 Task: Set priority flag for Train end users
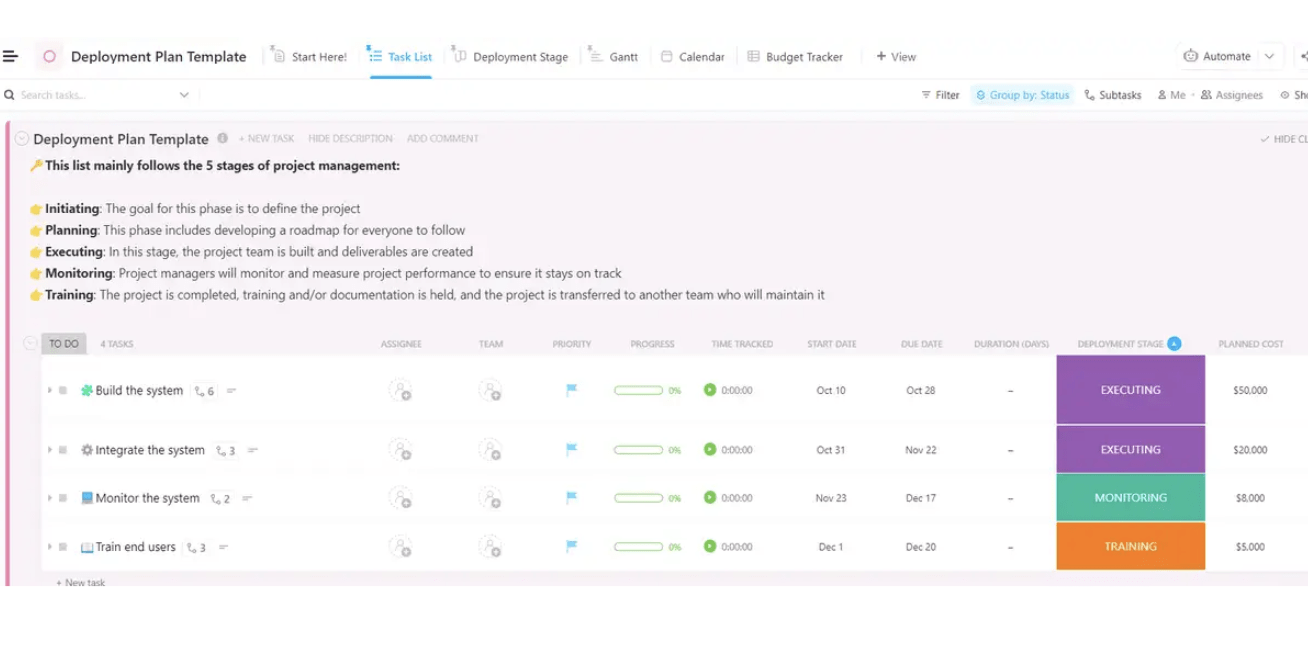pos(571,547)
